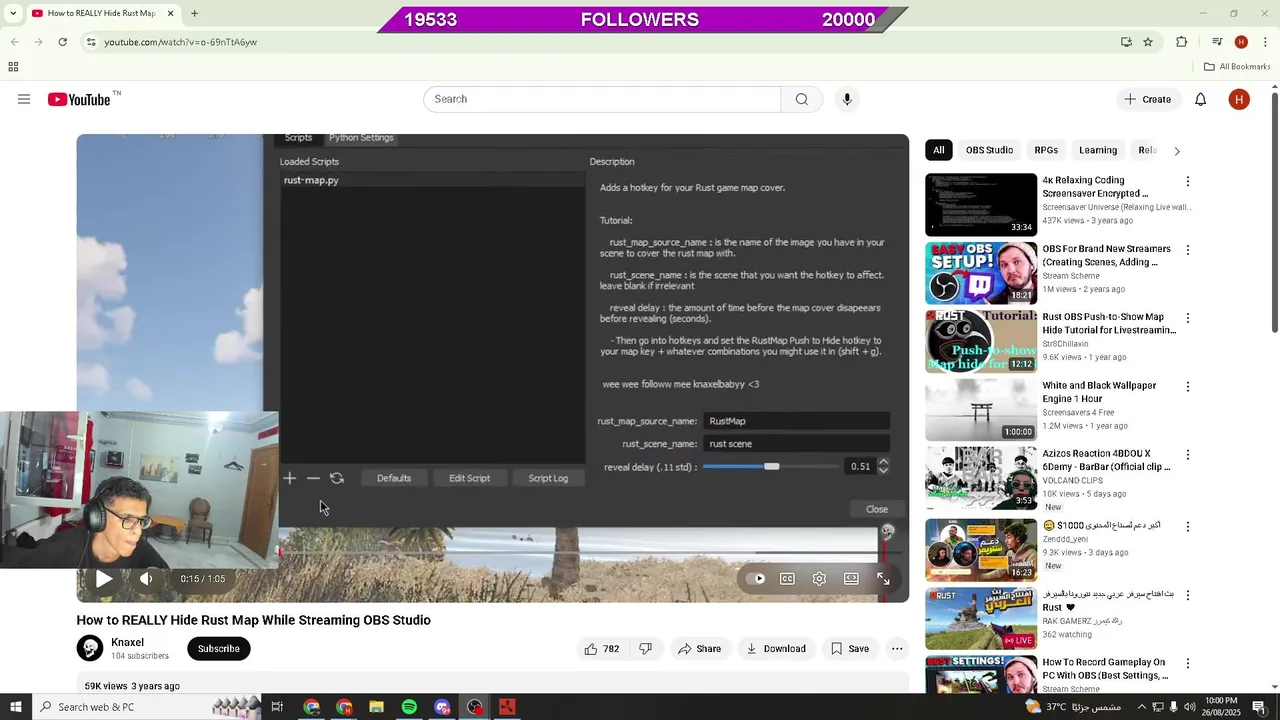Open 4k Relaxing Coding Screensaver thumbnail

click(x=981, y=205)
